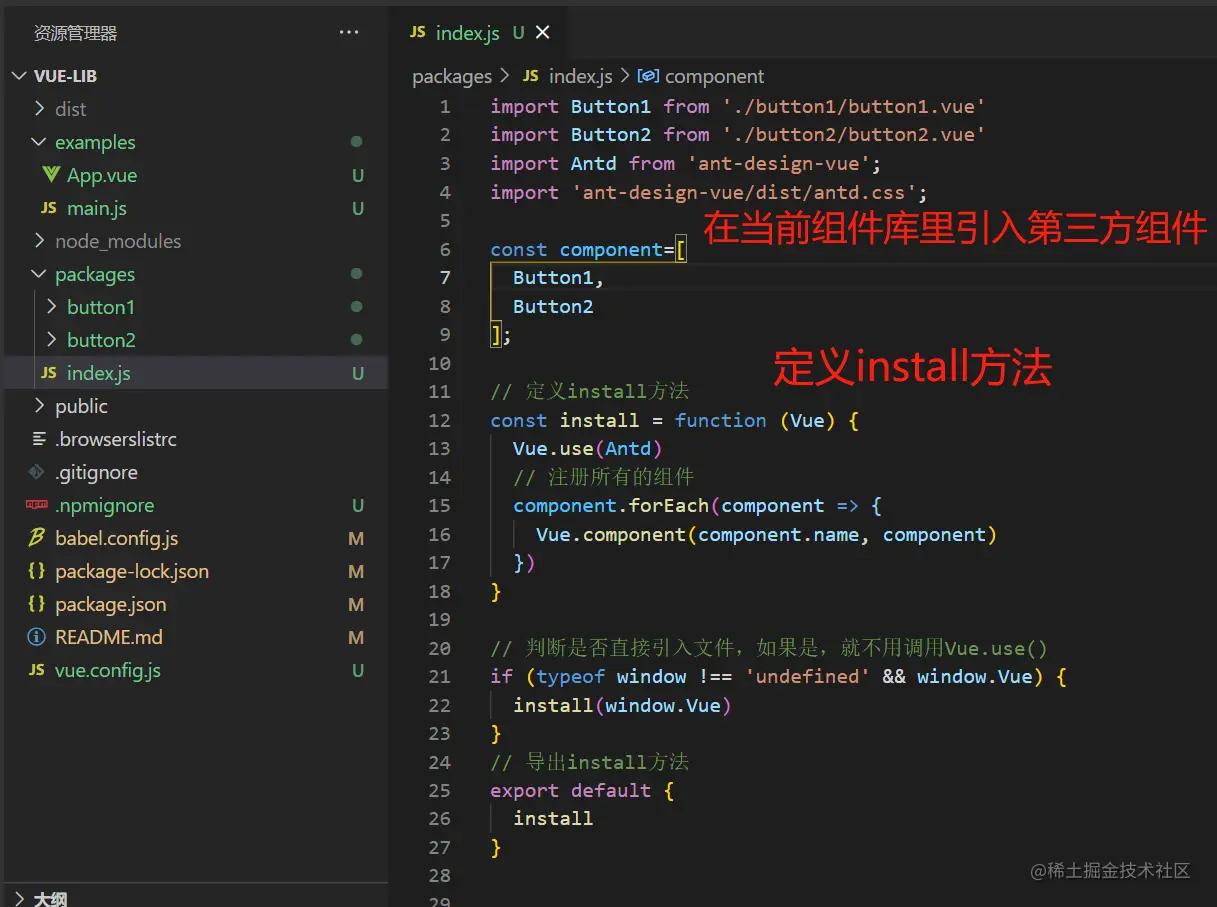Click Button2 inside the component array
The width and height of the screenshot is (1217, 907).
coord(553,306)
